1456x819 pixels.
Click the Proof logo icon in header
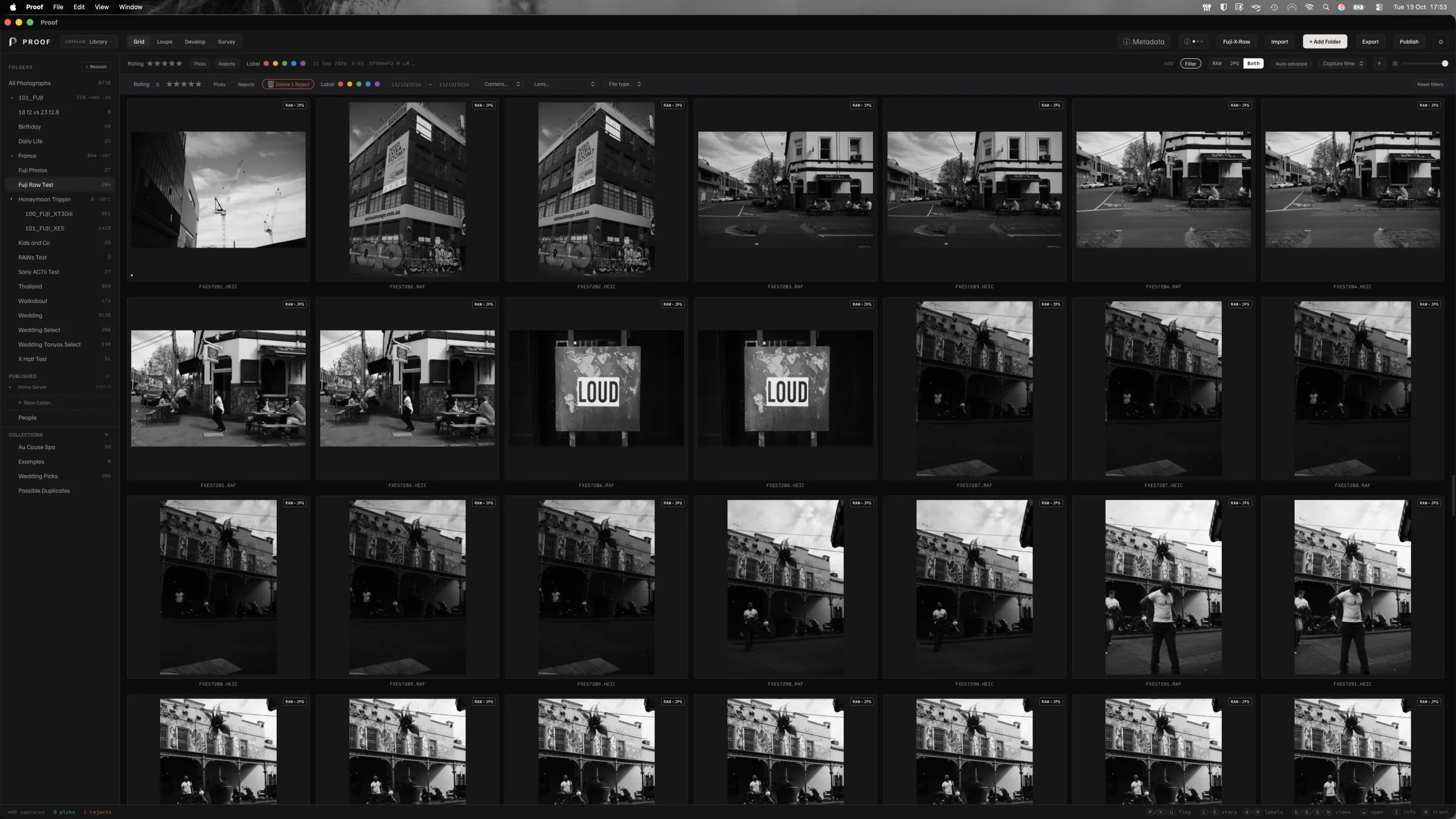(x=13, y=42)
